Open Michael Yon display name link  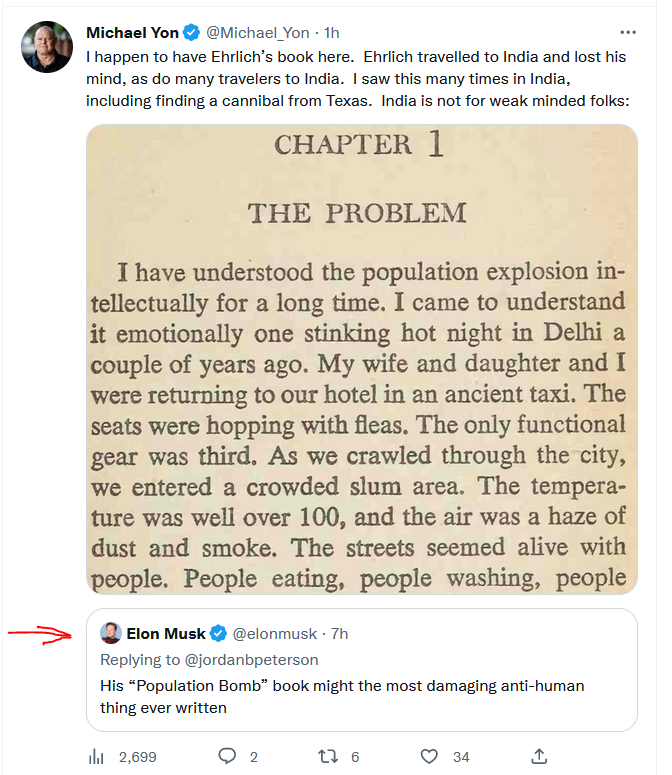pyautogui.click(x=132, y=33)
